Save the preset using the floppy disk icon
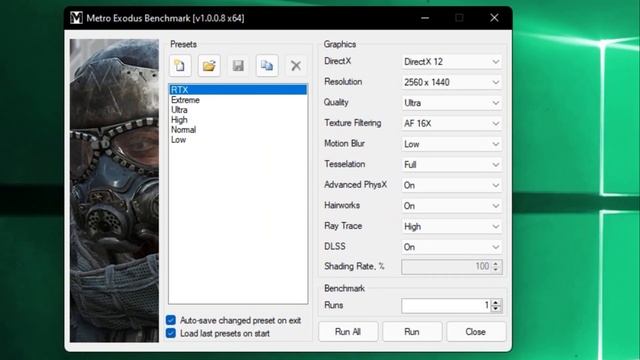Screen dimensions: 640x360 [x=238, y=66]
